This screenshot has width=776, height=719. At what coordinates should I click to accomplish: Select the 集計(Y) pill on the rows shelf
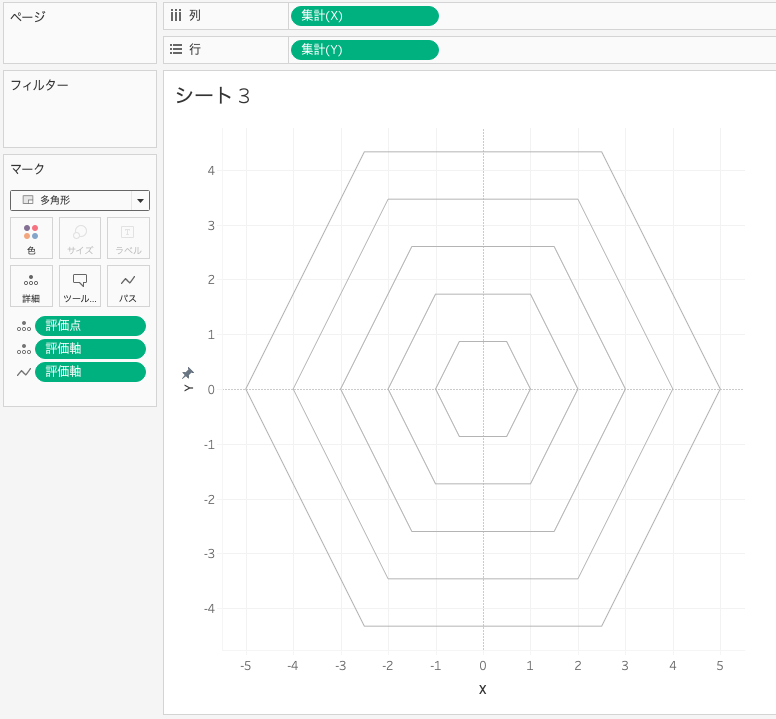coord(364,50)
